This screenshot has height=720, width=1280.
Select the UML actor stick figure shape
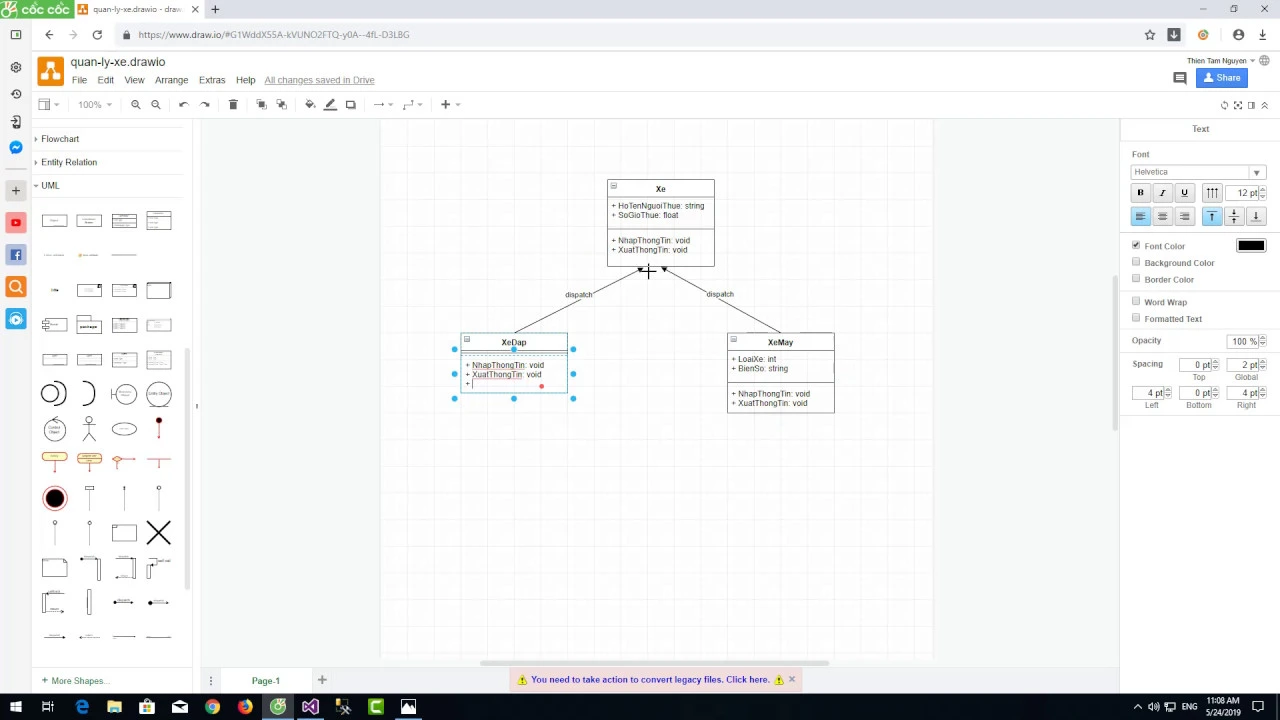(x=89, y=429)
